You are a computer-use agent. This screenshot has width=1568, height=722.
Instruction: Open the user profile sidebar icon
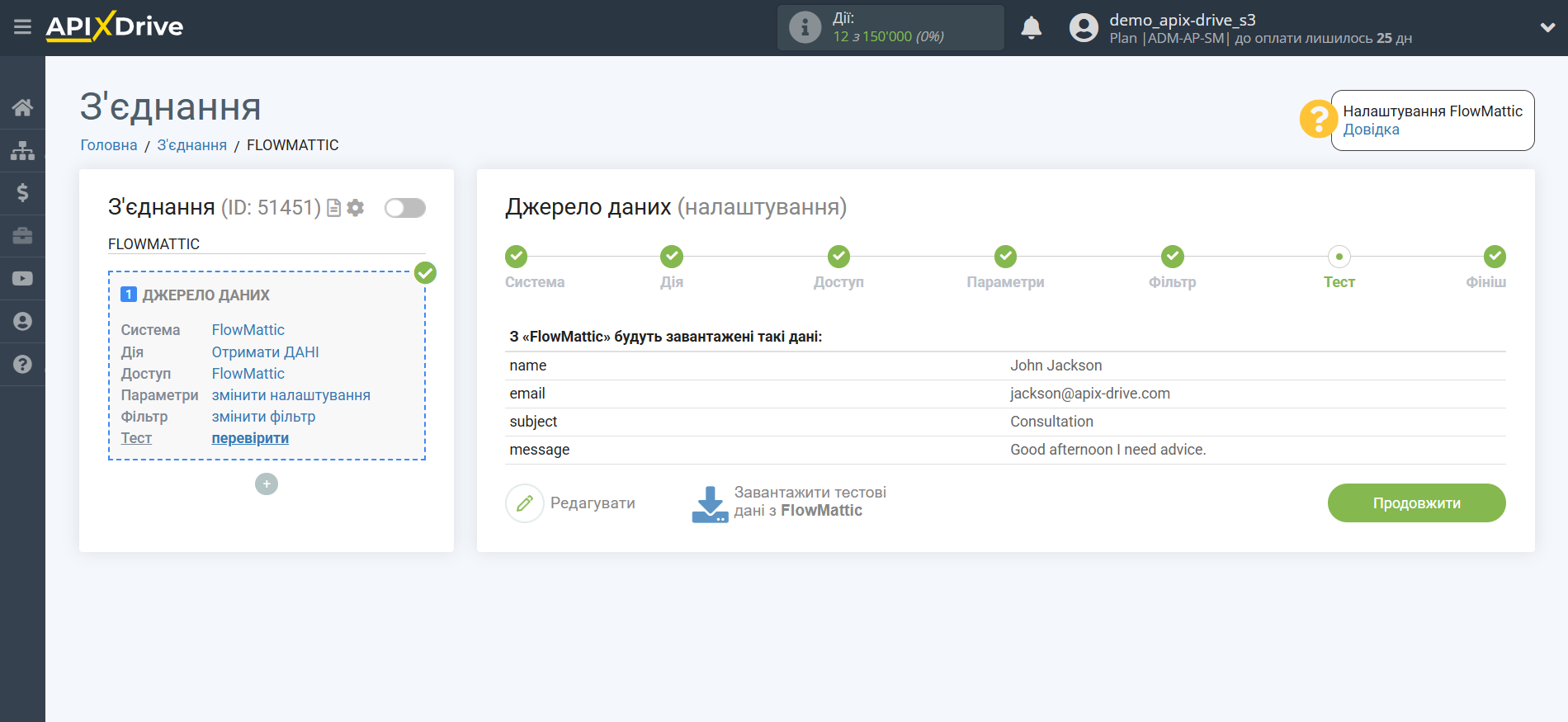coord(22,322)
